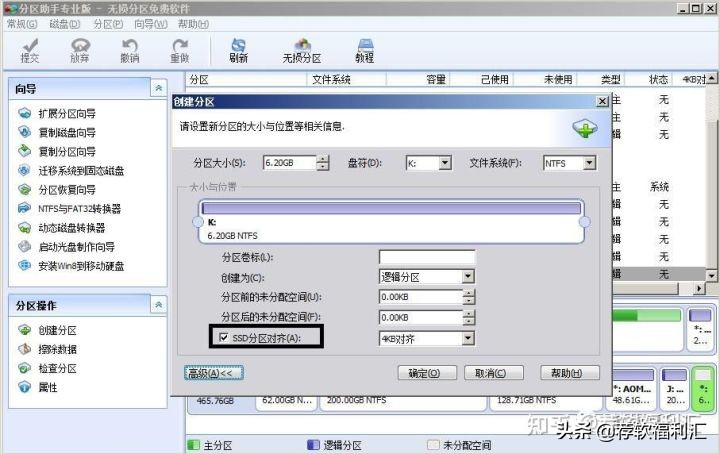
Task: Open the 启动光盘制作向导 wizard
Action: [67, 247]
